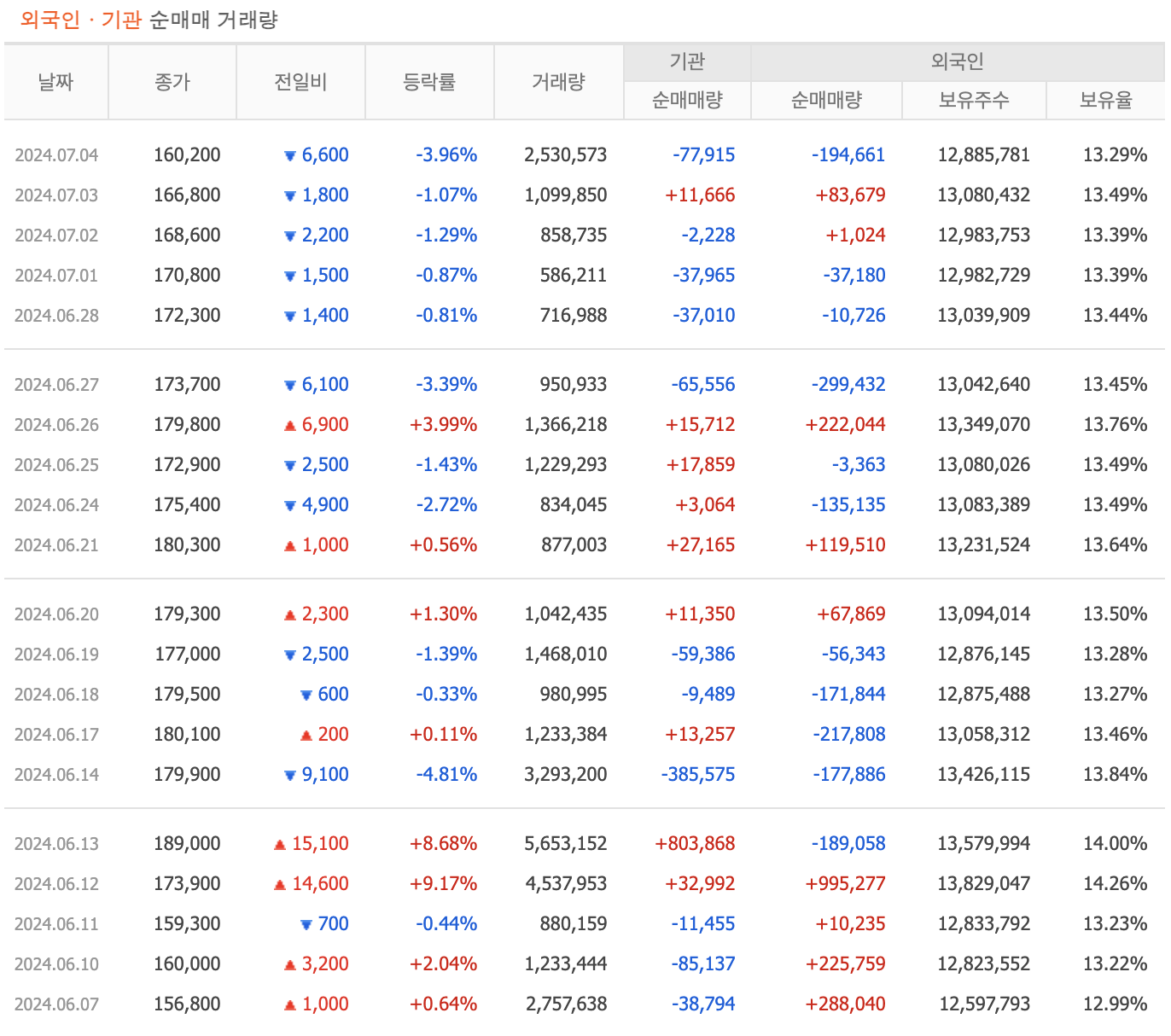Image resolution: width=1171 pixels, height=1036 pixels.
Task: Click the 종가 column header
Action: (172, 81)
